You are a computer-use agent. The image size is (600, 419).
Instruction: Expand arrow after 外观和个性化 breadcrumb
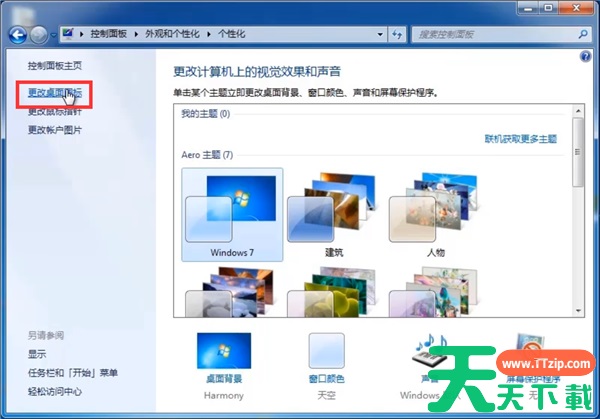click(209, 34)
